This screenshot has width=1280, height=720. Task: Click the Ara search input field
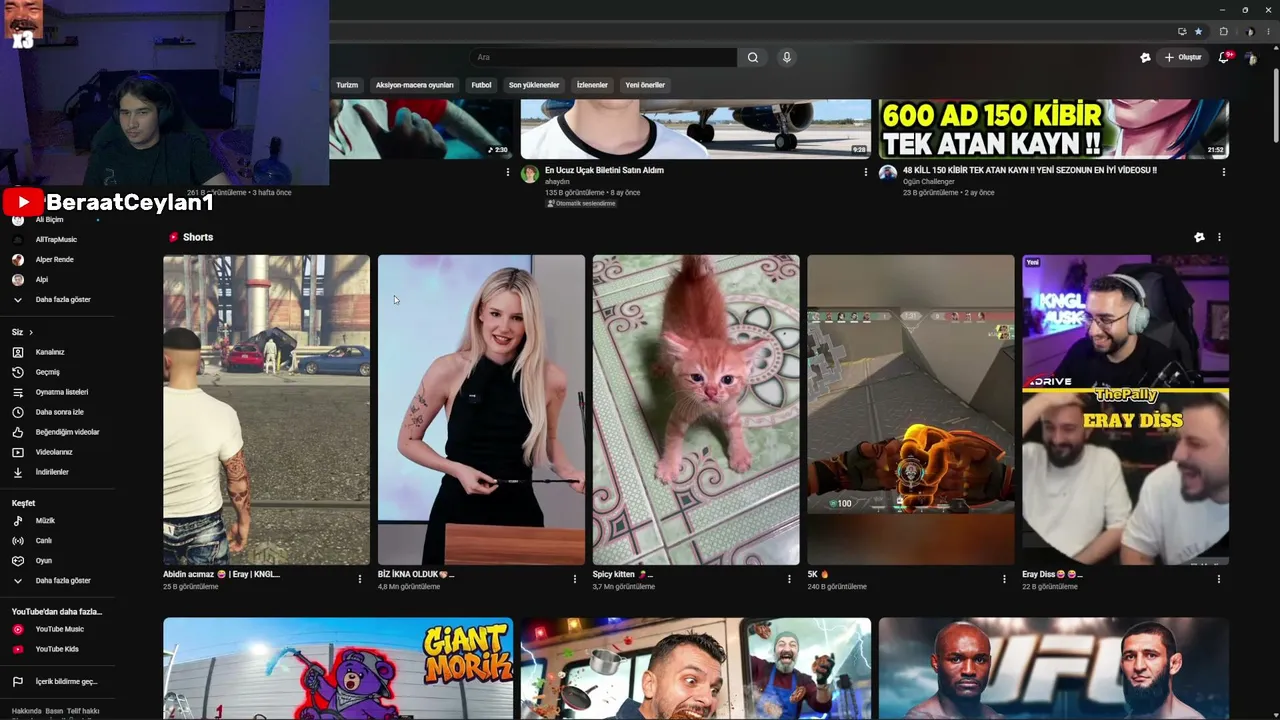click(x=606, y=57)
